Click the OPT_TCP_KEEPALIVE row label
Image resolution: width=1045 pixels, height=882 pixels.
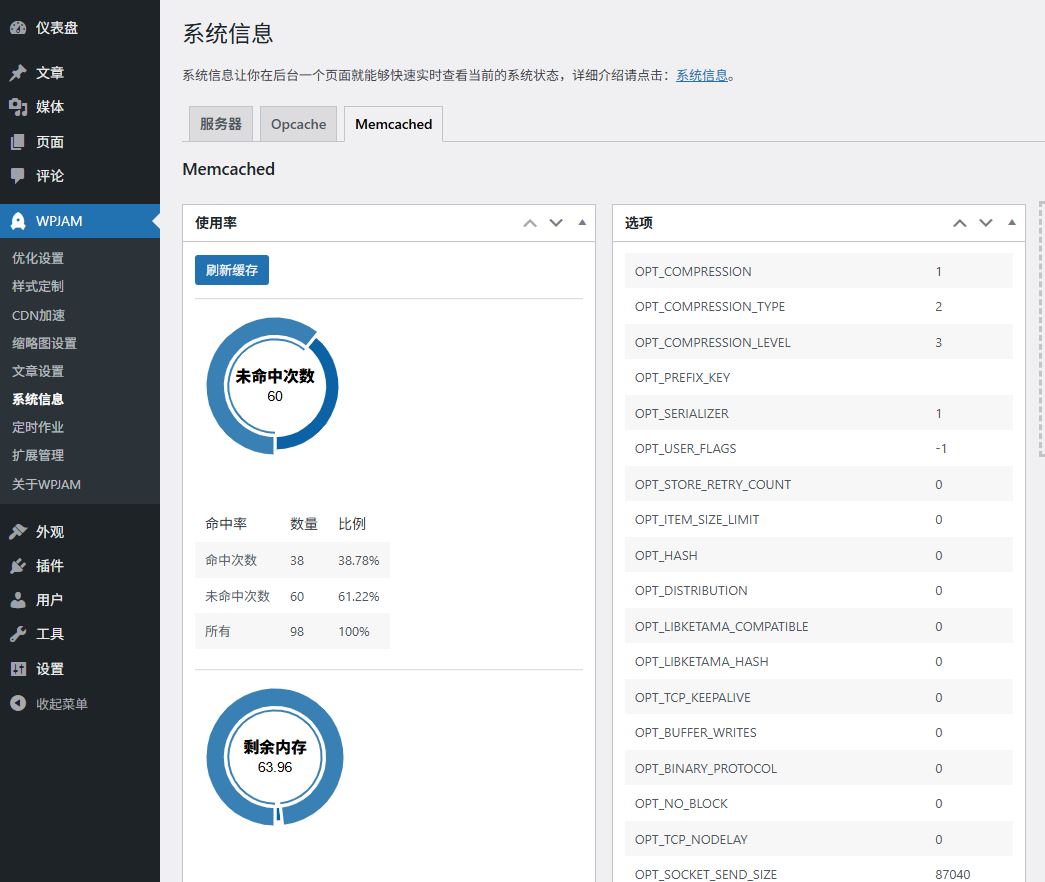point(692,697)
